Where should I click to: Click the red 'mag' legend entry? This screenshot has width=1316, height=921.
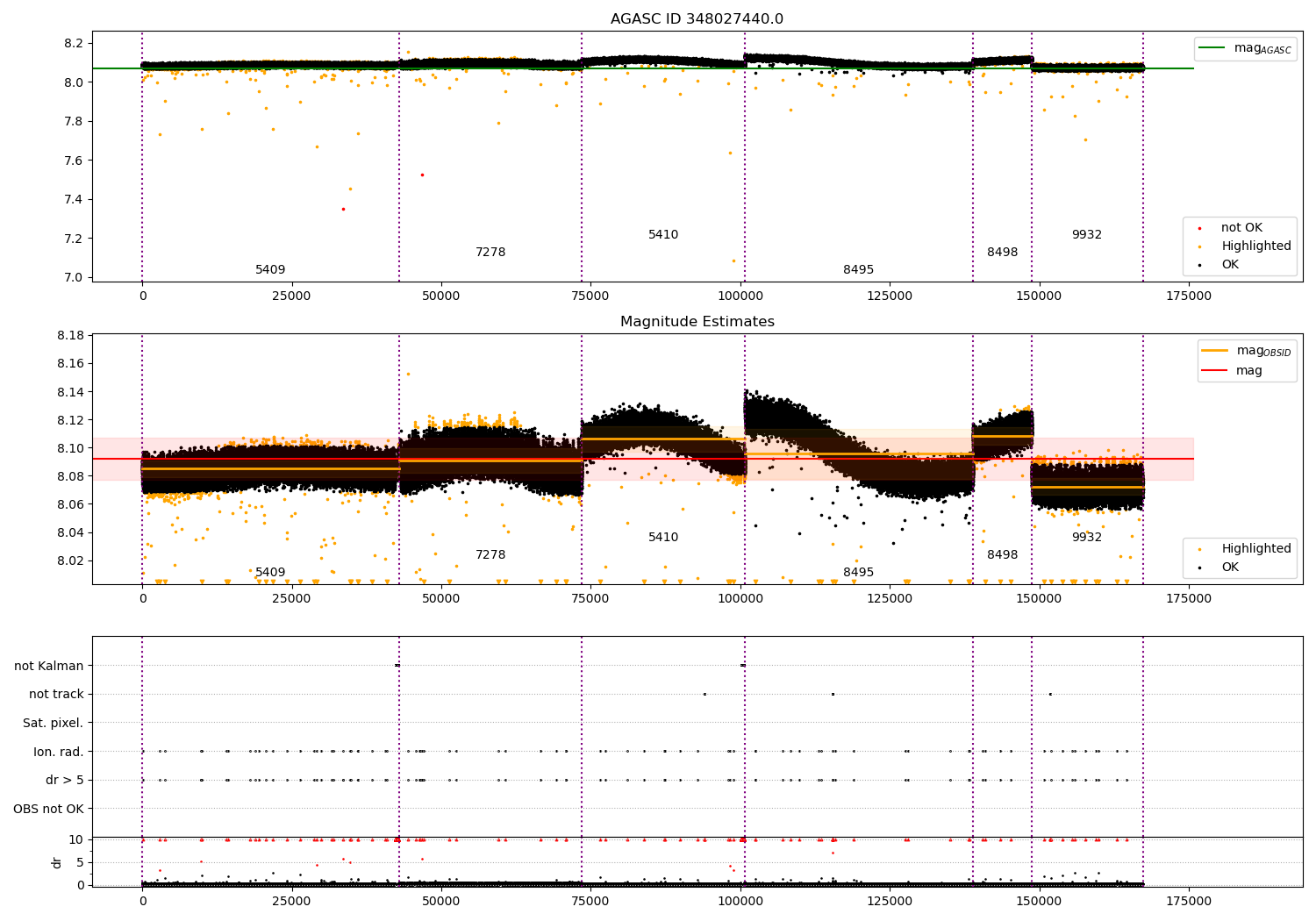(x=1232, y=371)
